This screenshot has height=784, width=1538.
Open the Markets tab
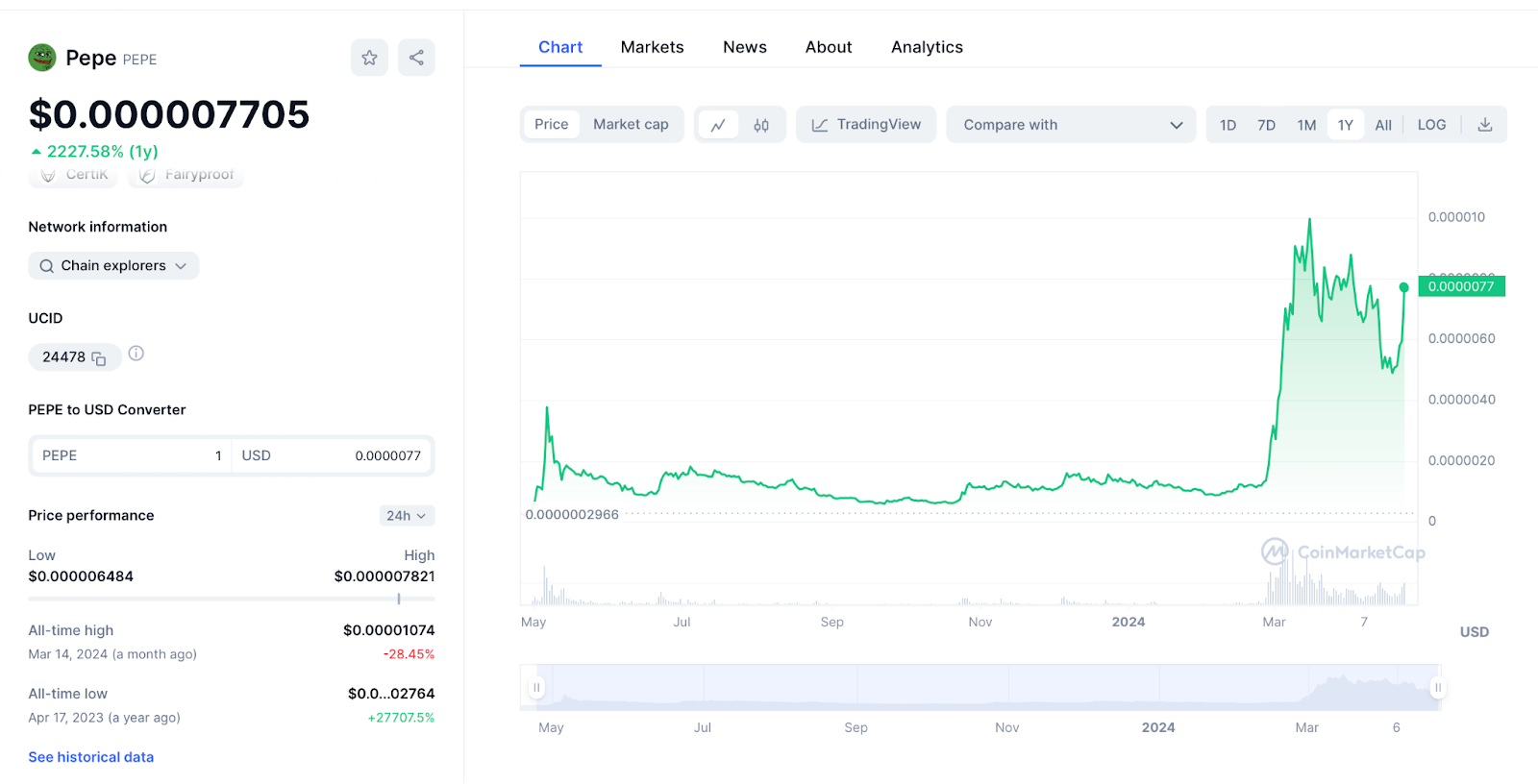[x=653, y=47]
